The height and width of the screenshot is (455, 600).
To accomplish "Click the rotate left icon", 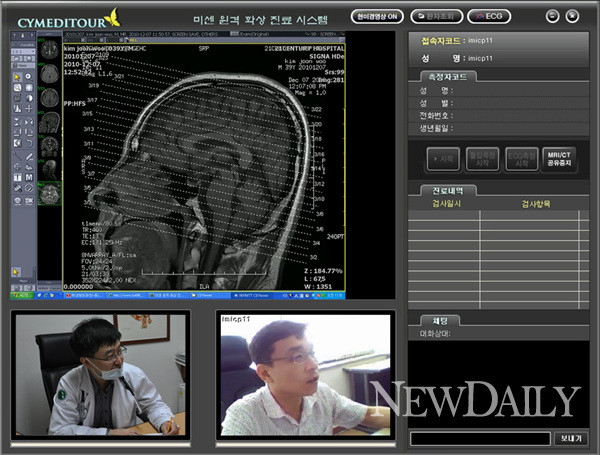I will coord(17,132).
